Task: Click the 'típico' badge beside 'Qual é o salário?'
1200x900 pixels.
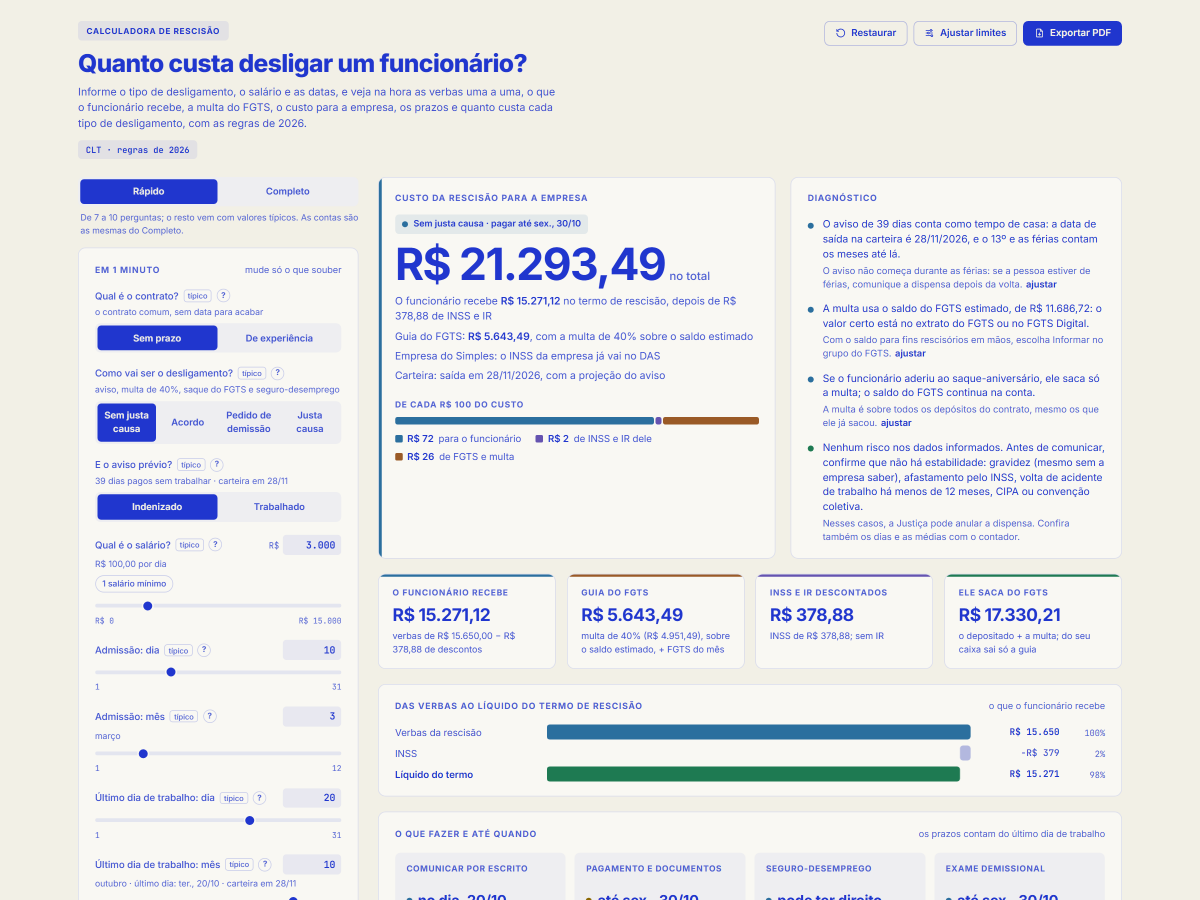Action: pos(189,545)
